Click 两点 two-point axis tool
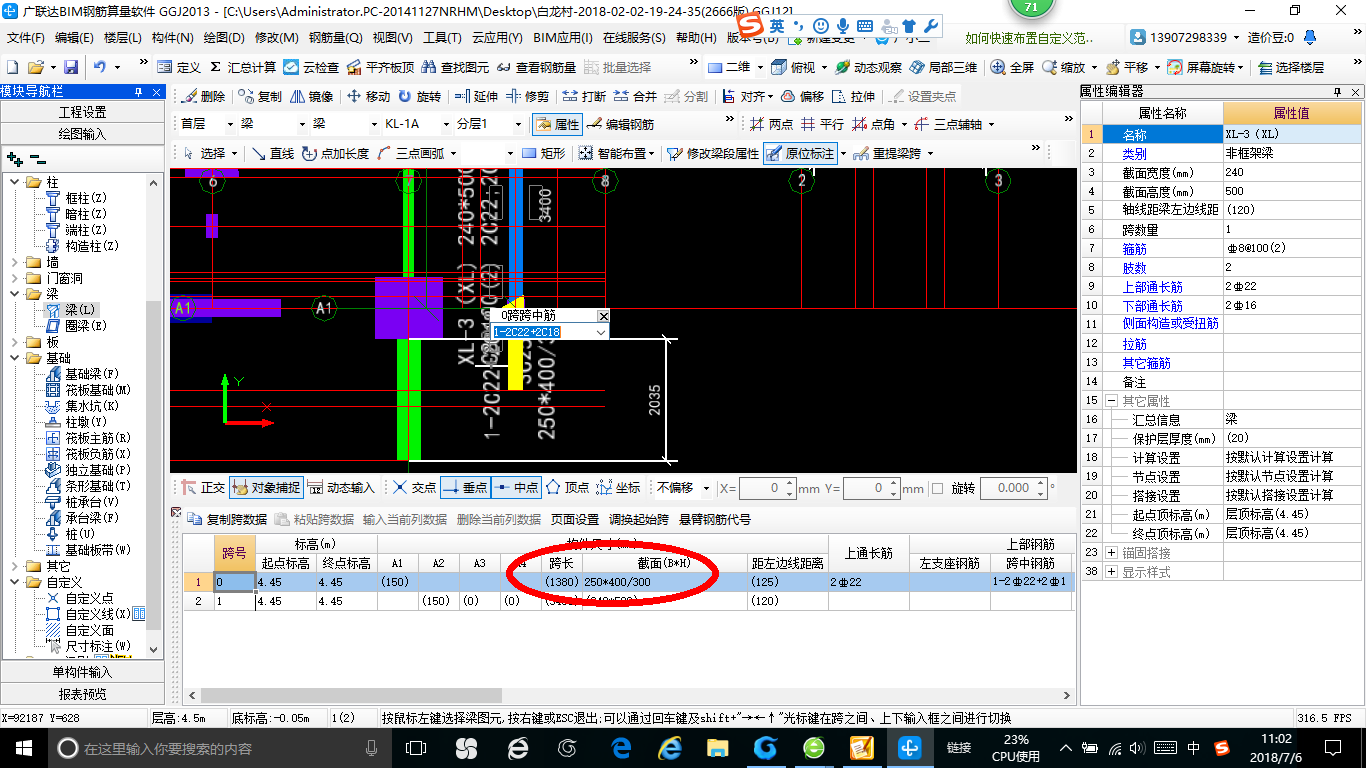This screenshot has width=1366, height=768. point(771,124)
